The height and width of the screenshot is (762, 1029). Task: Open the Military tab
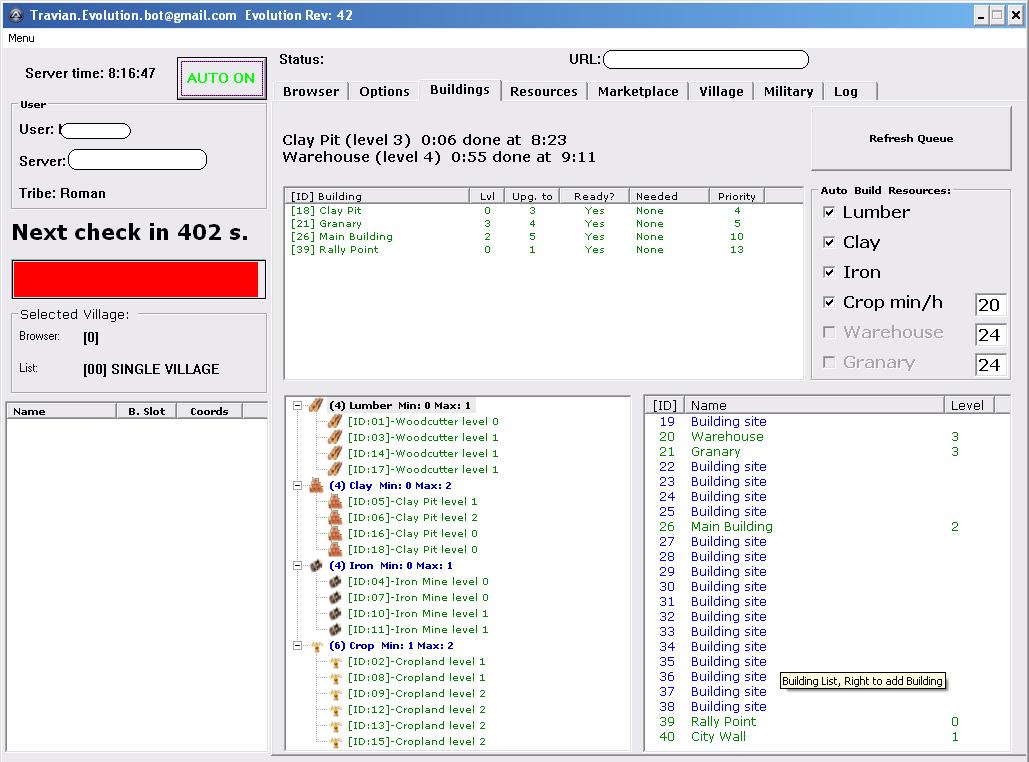(x=788, y=91)
